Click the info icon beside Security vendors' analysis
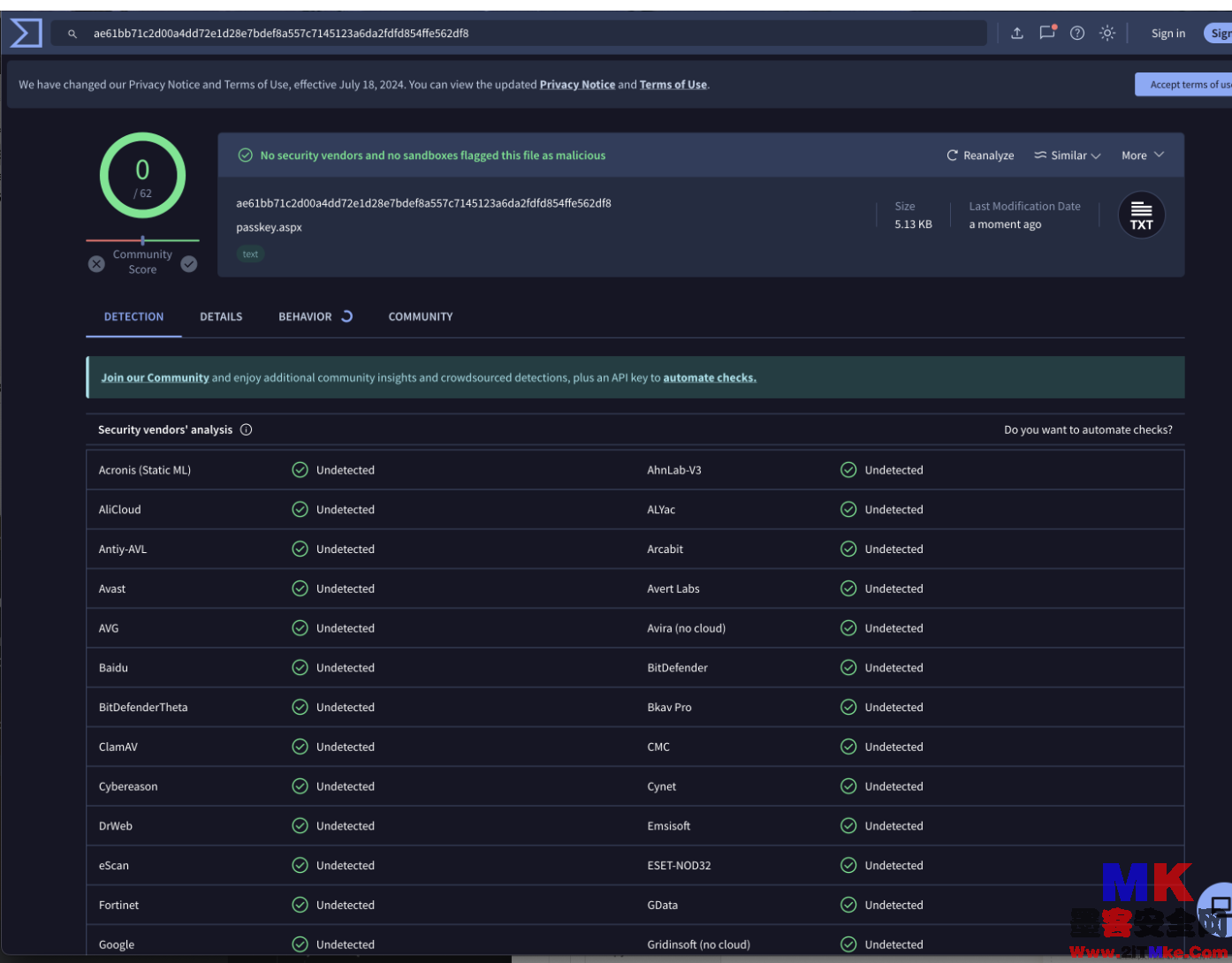Viewport: 1232px width, 963px height. 247,429
